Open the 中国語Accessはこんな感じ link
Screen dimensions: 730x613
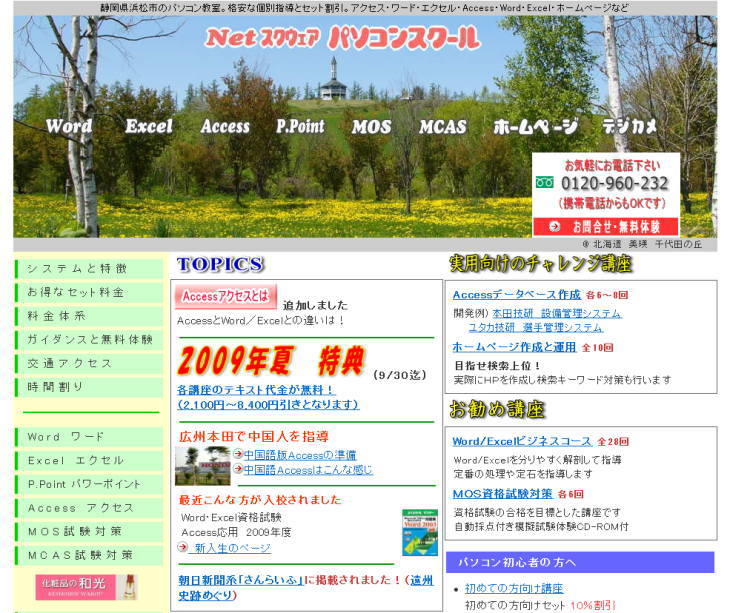(x=308, y=470)
